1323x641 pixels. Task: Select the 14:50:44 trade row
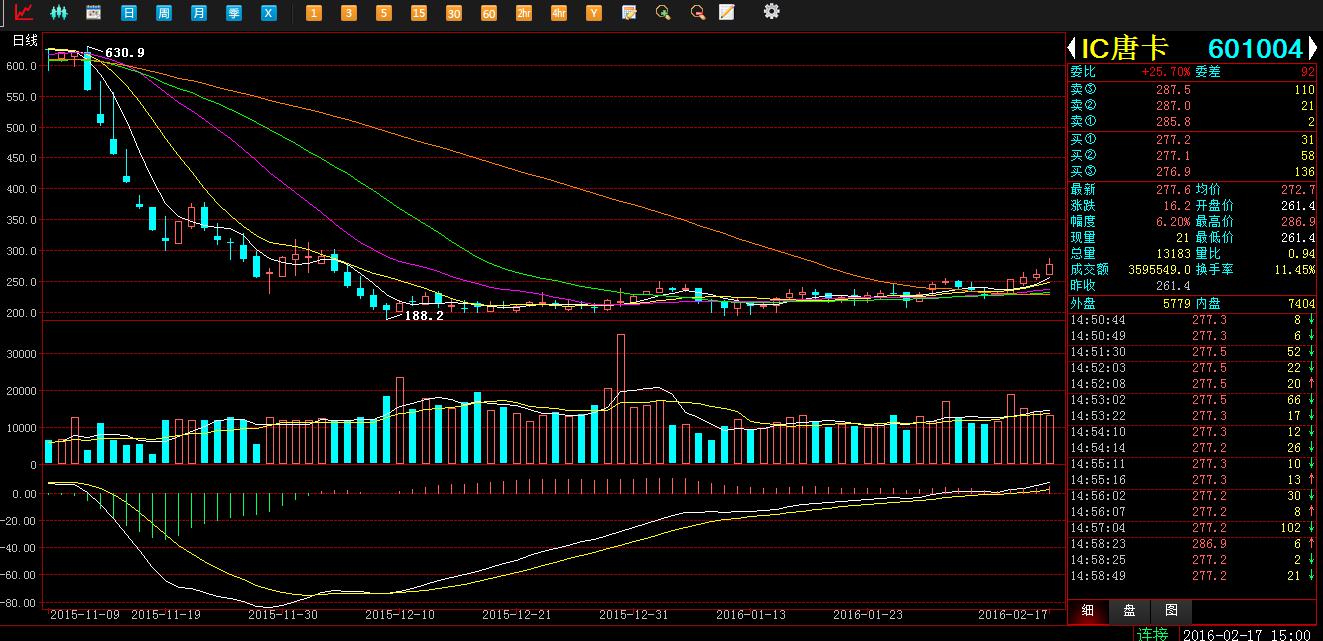point(1192,320)
